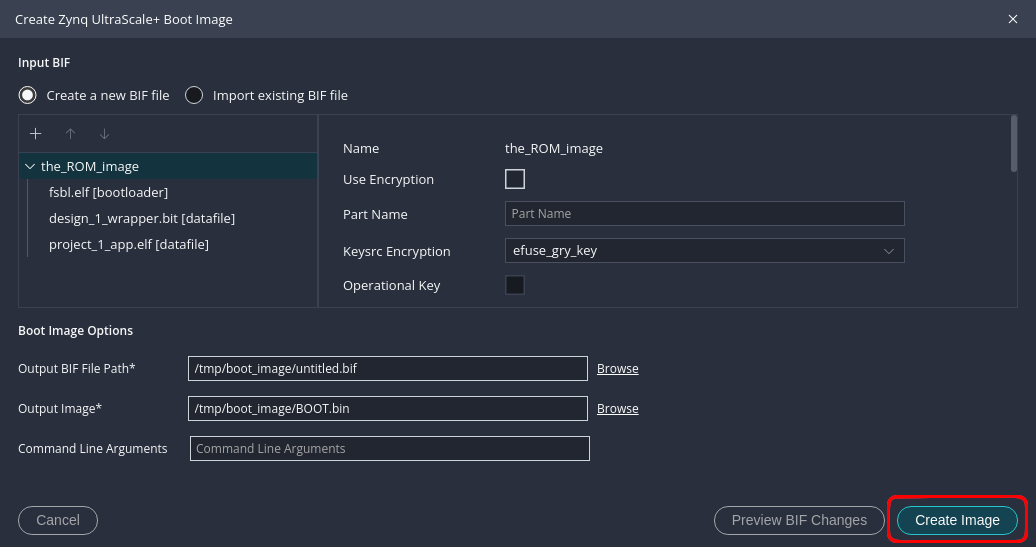Screen dimensions: 1036x547
Task: Click into the Part Name field
Action: point(704,214)
